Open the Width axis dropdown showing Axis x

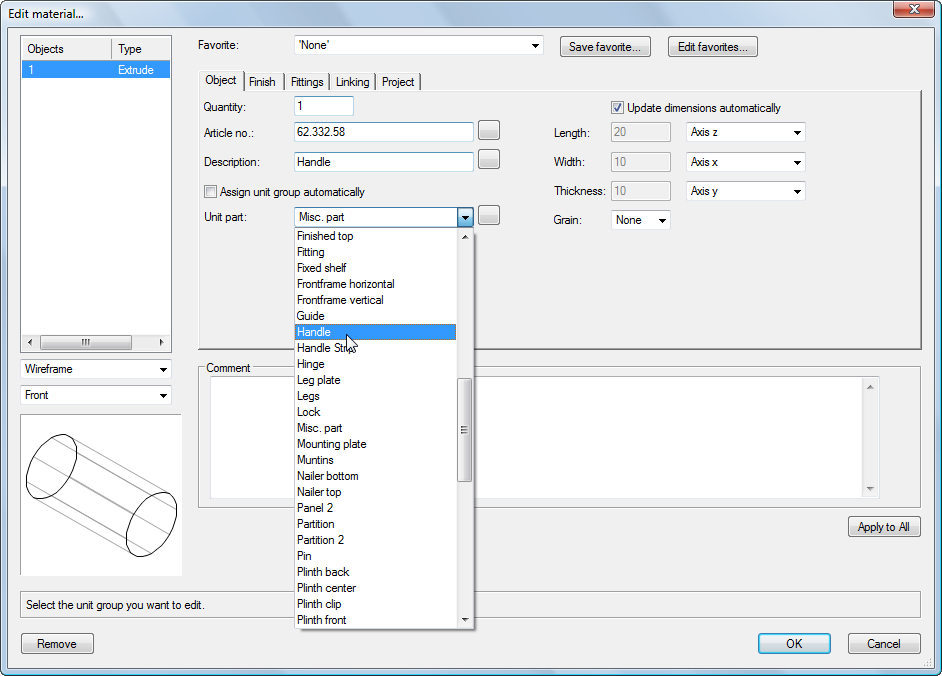(x=746, y=162)
